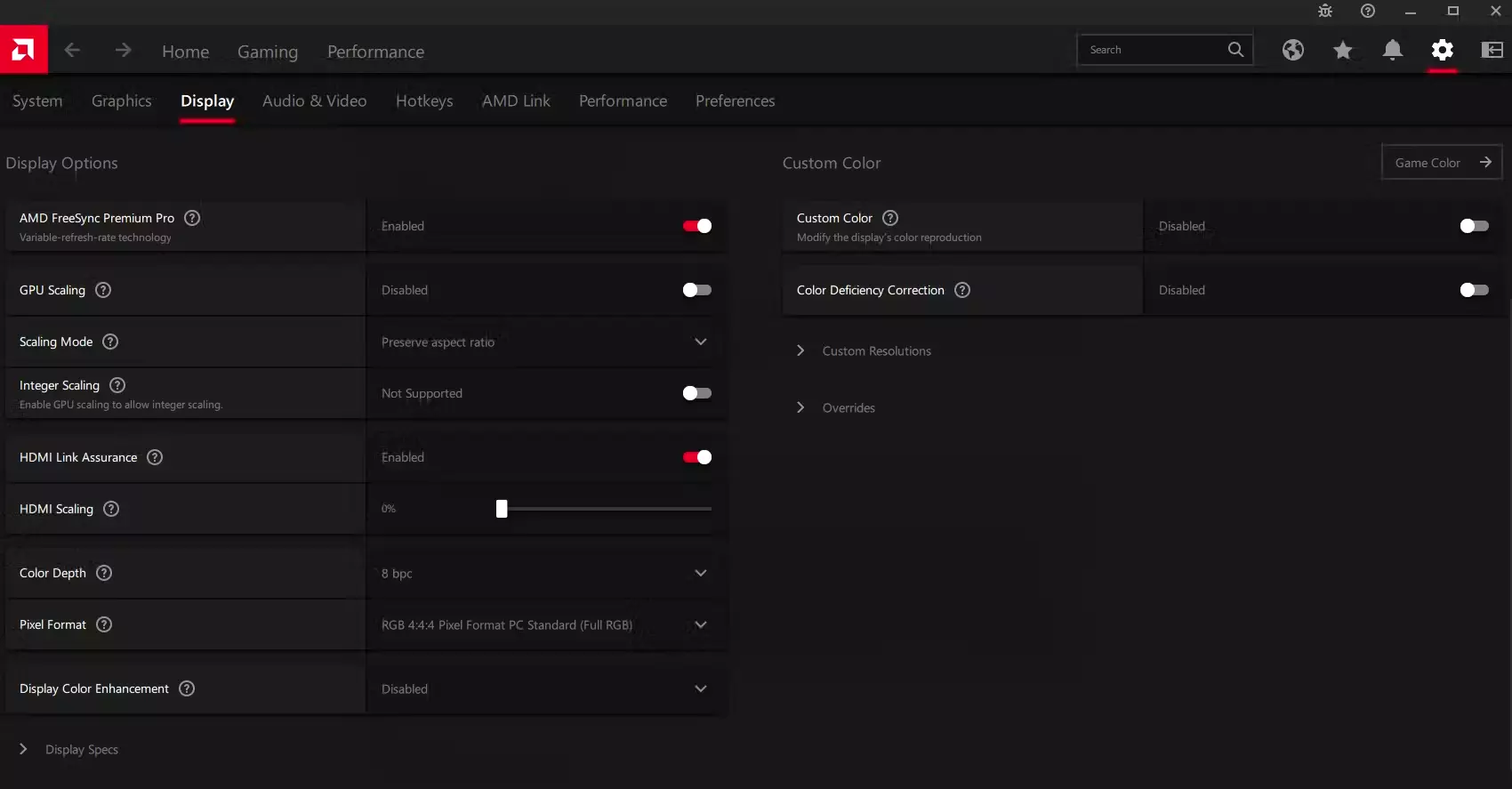Minimize the AMD Software window

point(1411,11)
